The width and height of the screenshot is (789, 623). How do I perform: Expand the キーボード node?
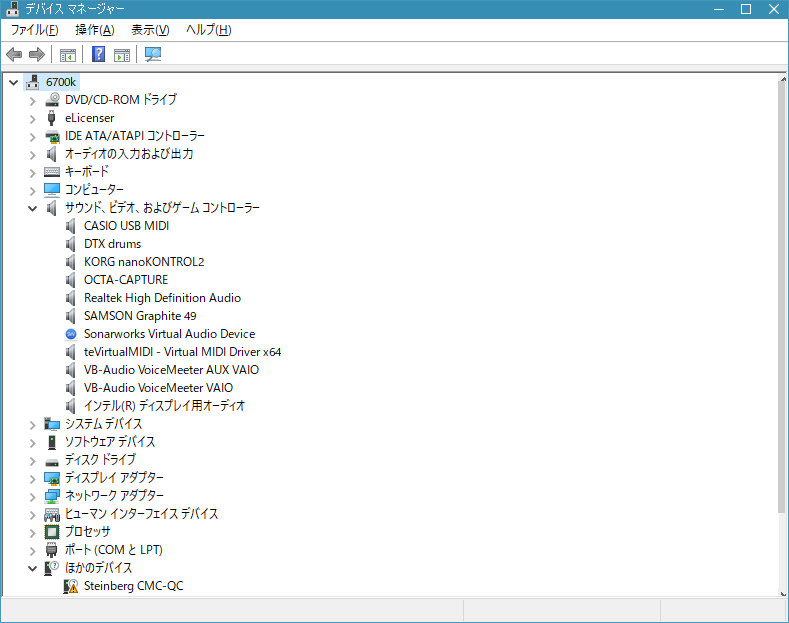coord(33,173)
